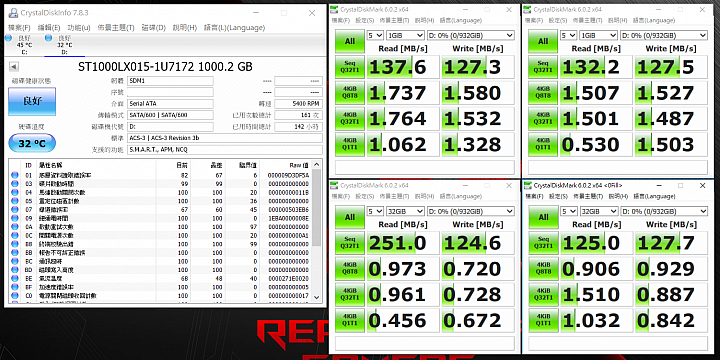720x360 pixels.
Task: Open 32GiB size dropdown in the <0Fill> window
Action: [x=598, y=211]
